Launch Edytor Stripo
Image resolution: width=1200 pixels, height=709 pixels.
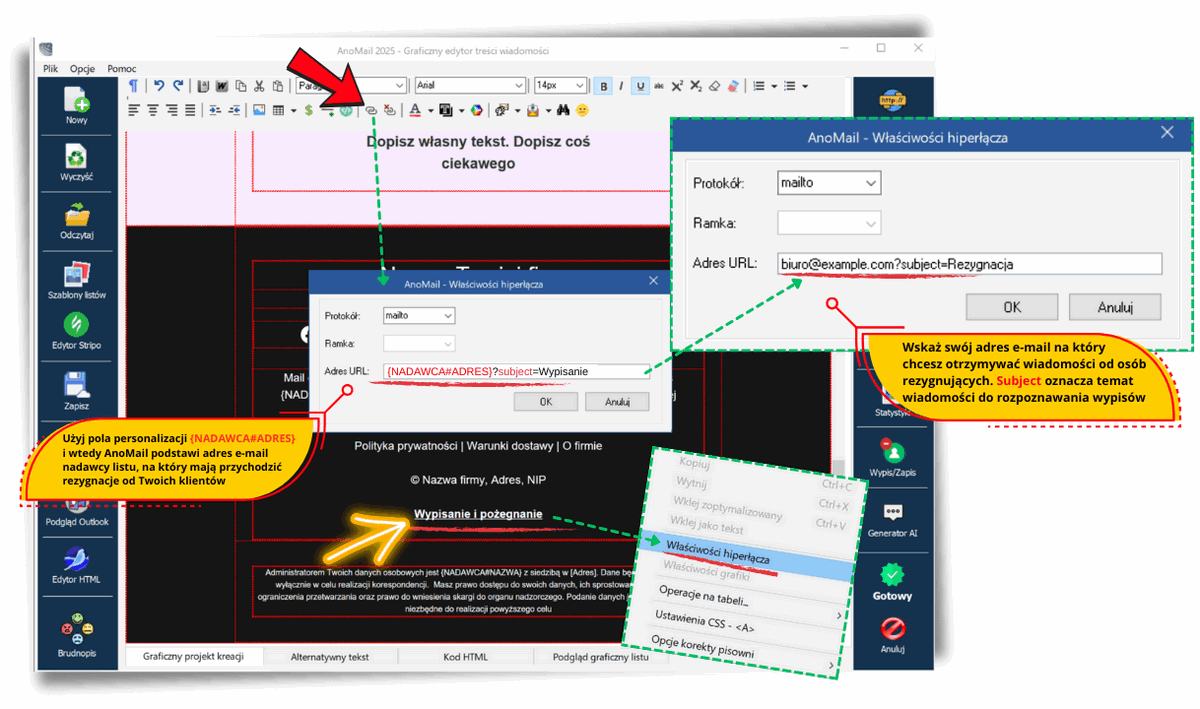coord(77,325)
